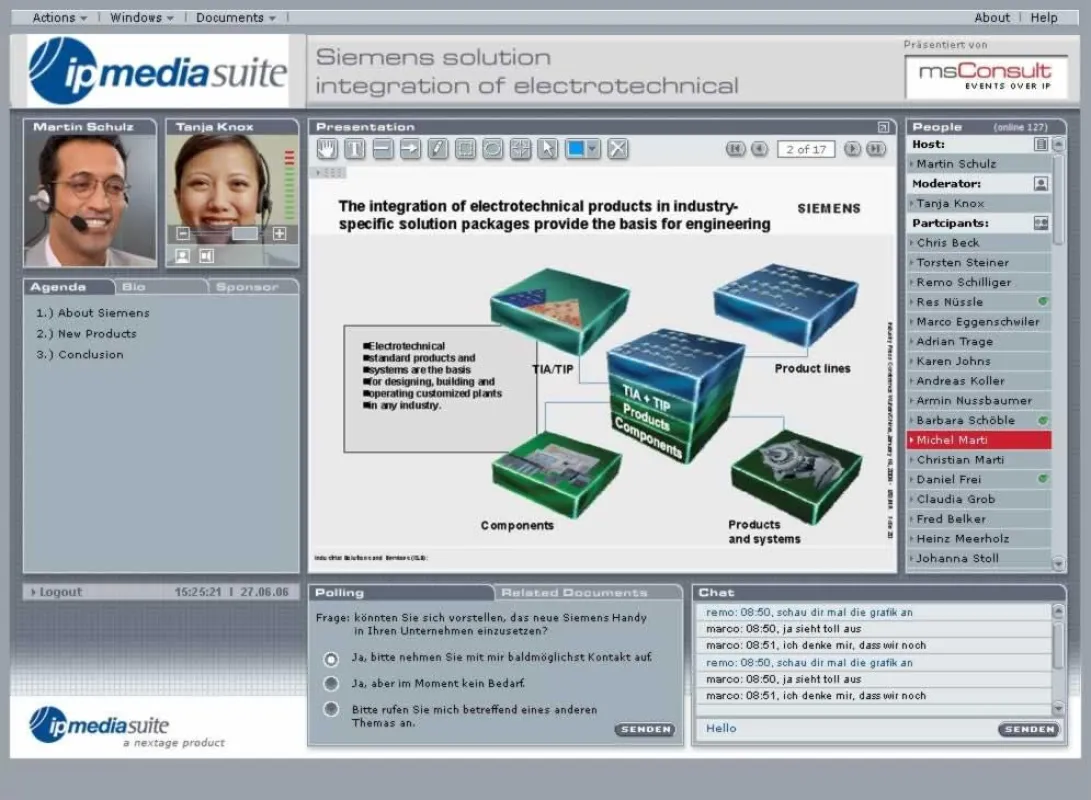Toggle Tanja Knox speaker mute icon
Image resolution: width=1091 pixels, height=800 pixels.
pyautogui.click(x=207, y=256)
